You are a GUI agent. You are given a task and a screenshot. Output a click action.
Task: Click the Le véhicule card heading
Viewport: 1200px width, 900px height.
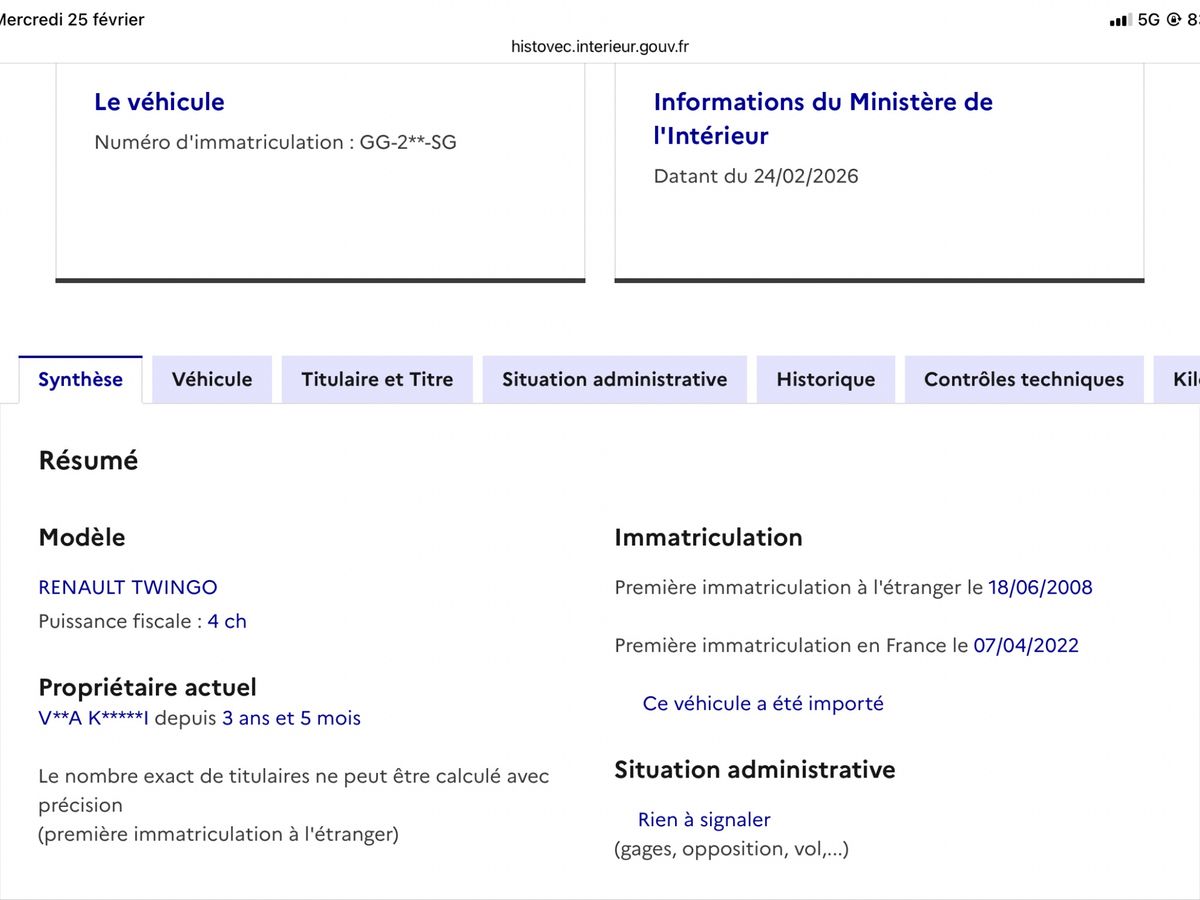[158, 101]
